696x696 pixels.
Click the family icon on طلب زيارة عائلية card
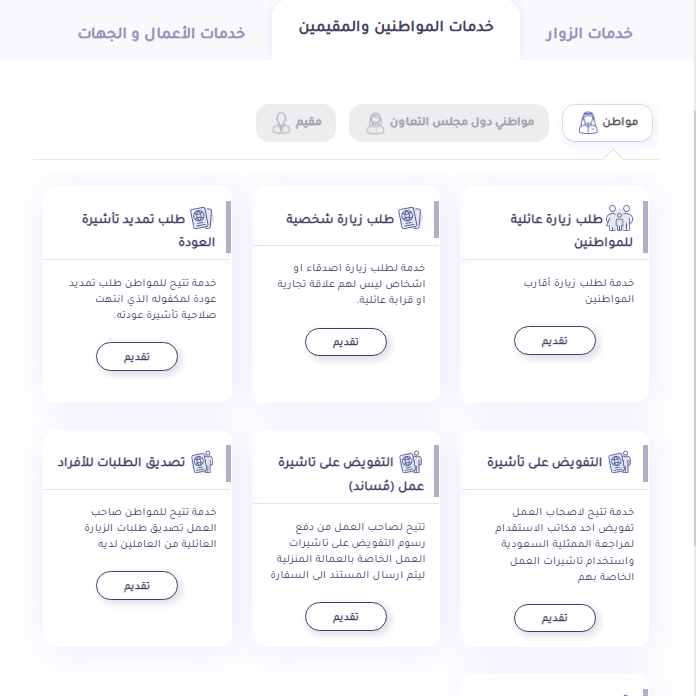click(x=619, y=218)
